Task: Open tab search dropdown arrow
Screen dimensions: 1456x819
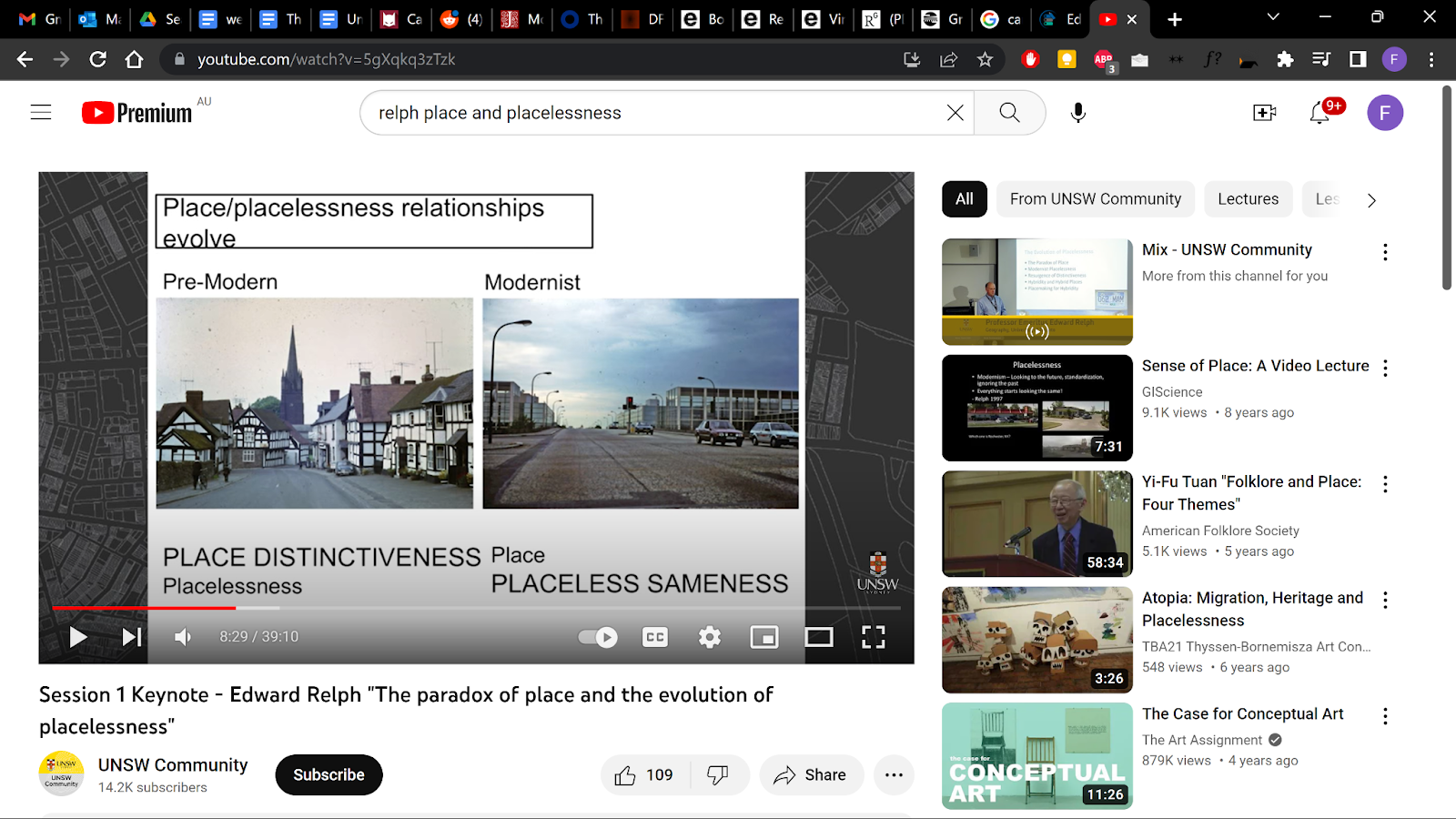Action: pos(1273,17)
